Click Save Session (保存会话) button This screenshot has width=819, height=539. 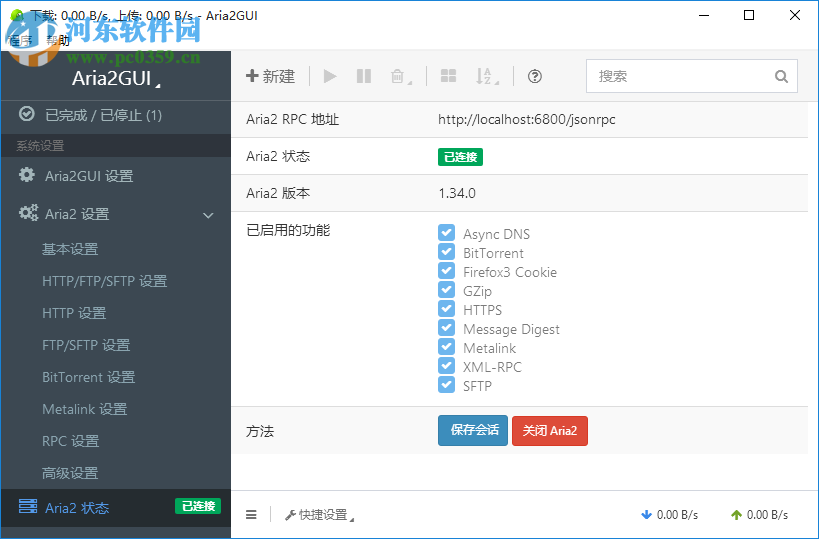[x=473, y=431]
